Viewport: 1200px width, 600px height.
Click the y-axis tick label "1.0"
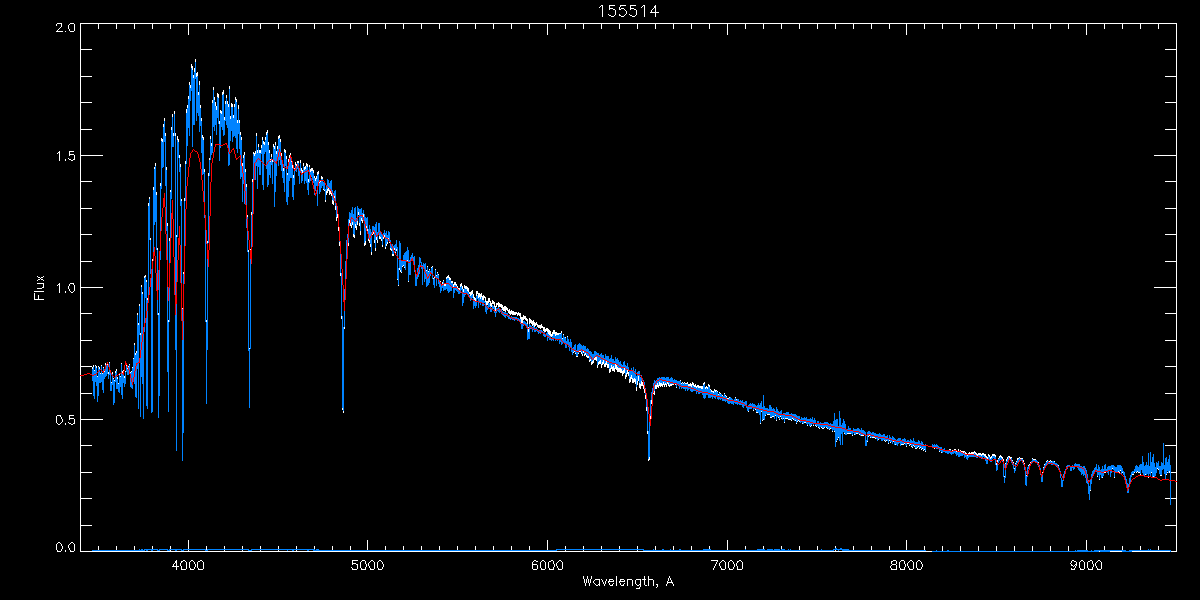click(x=65, y=288)
